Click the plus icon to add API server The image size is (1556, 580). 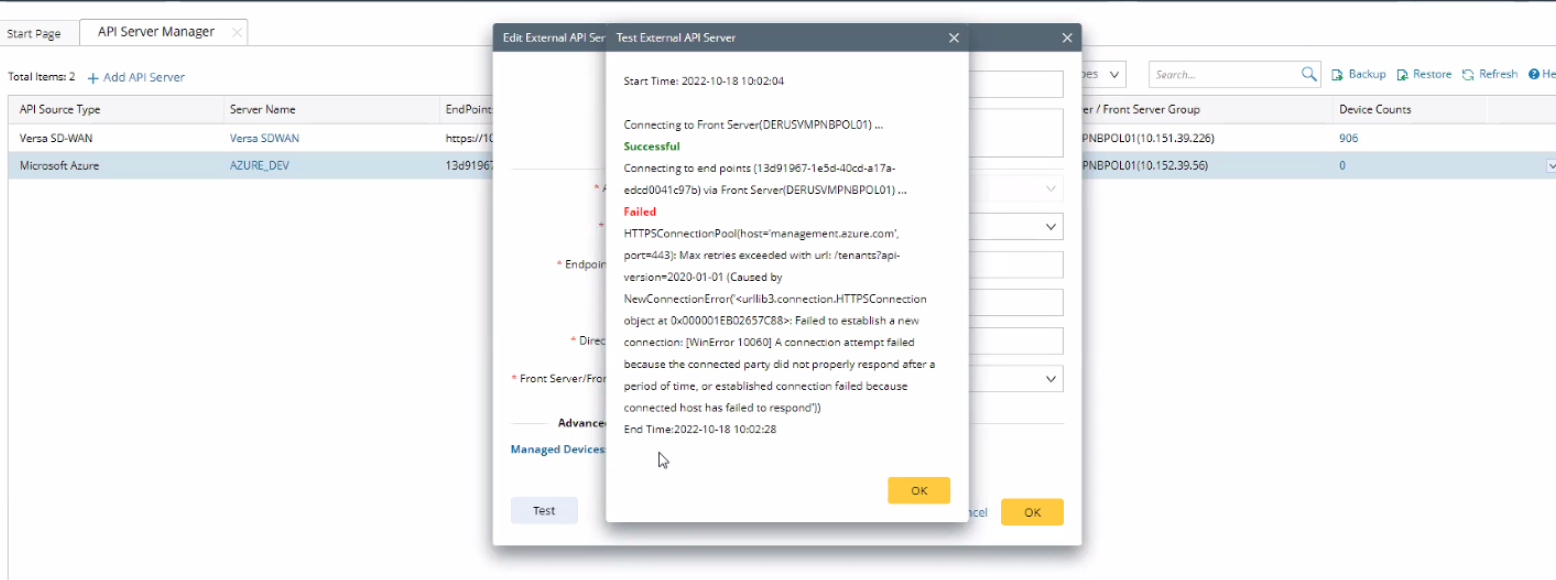tap(93, 78)
